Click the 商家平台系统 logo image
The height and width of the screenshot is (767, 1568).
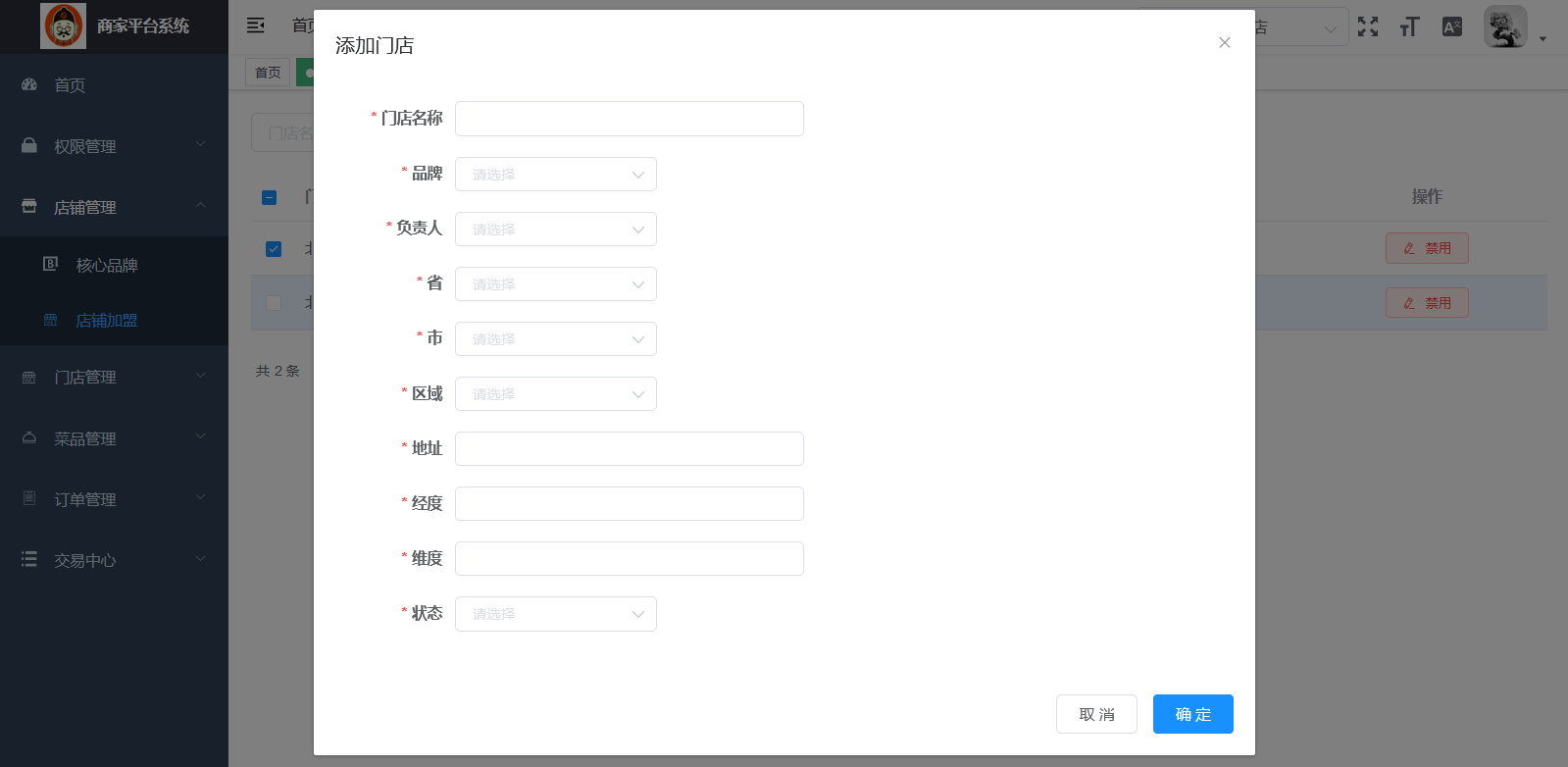63,26
